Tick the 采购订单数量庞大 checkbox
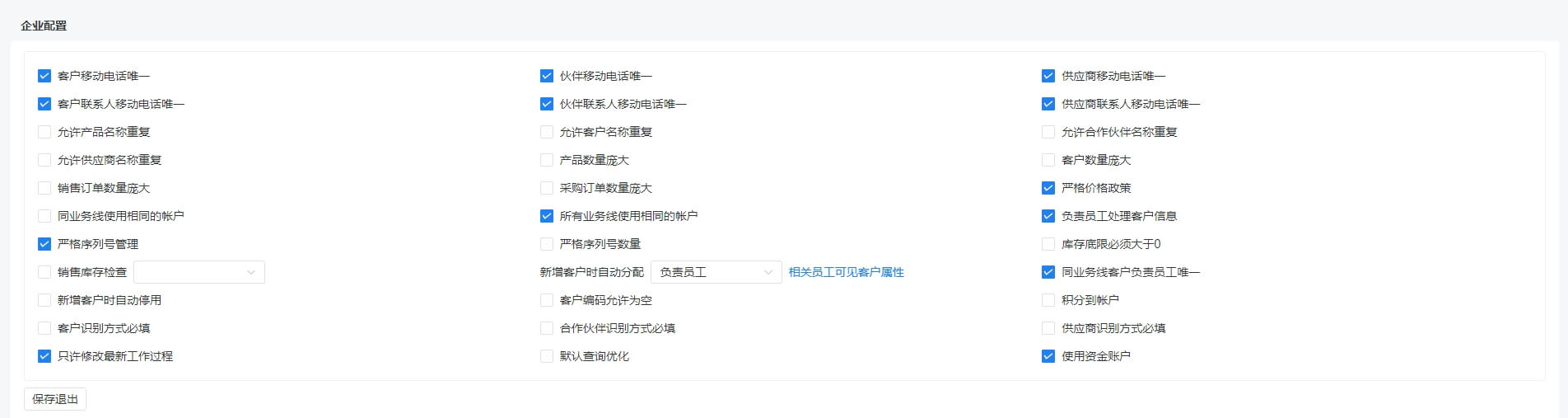 (x=547, y=188)
